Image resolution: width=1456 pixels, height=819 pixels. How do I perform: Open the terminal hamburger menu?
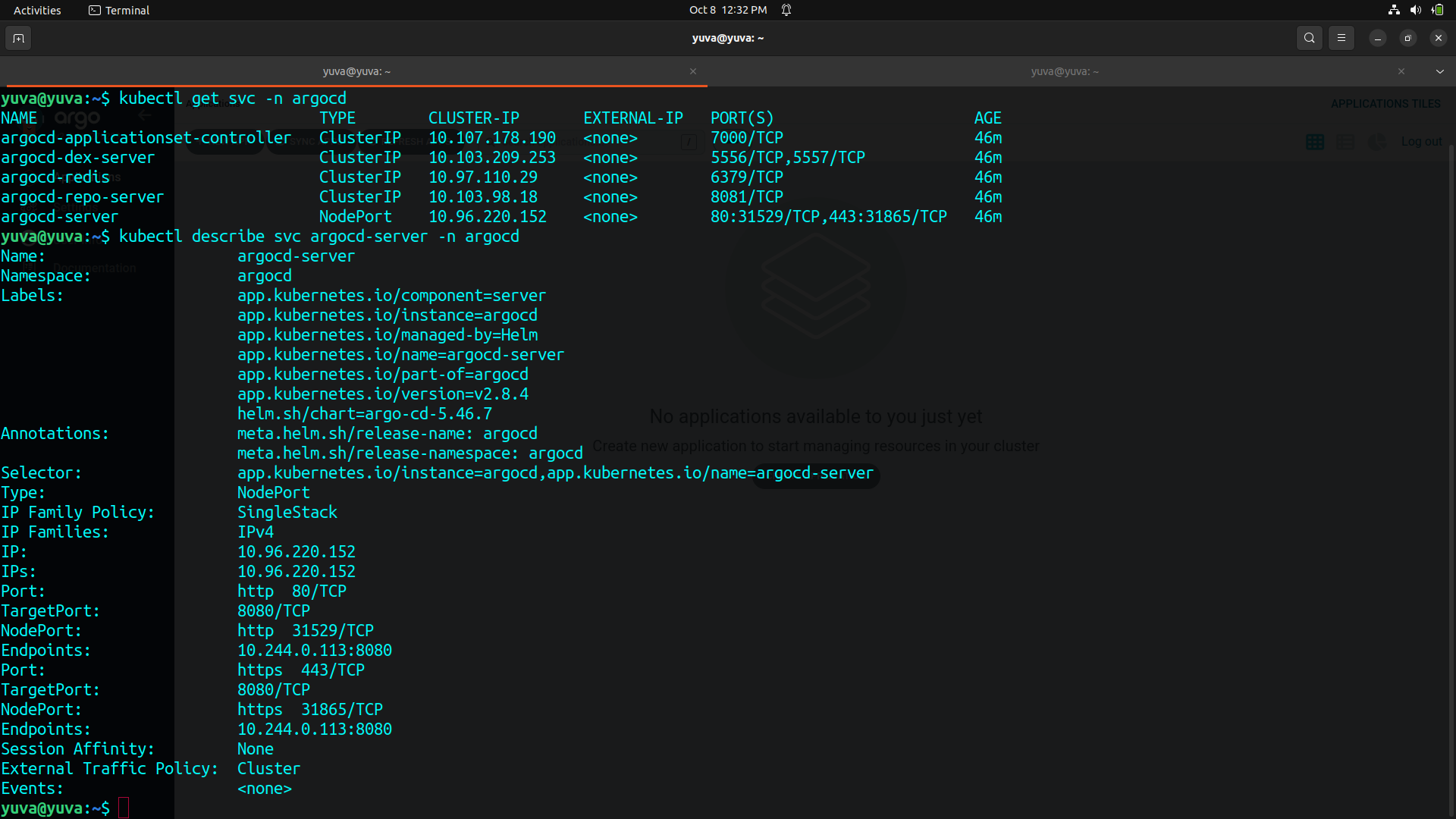click(1341, 38)
